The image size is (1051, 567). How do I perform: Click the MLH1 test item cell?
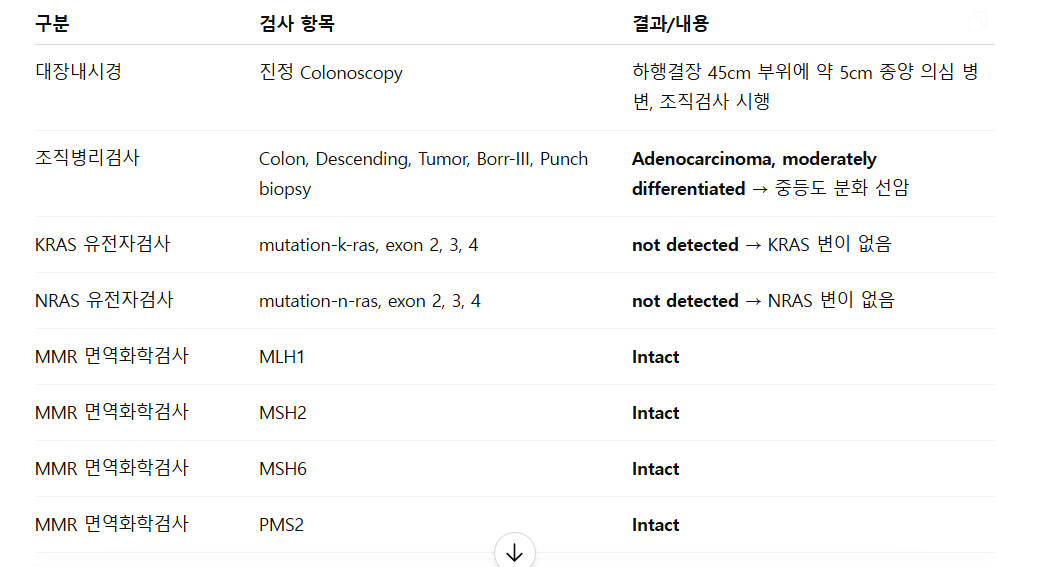282,357
